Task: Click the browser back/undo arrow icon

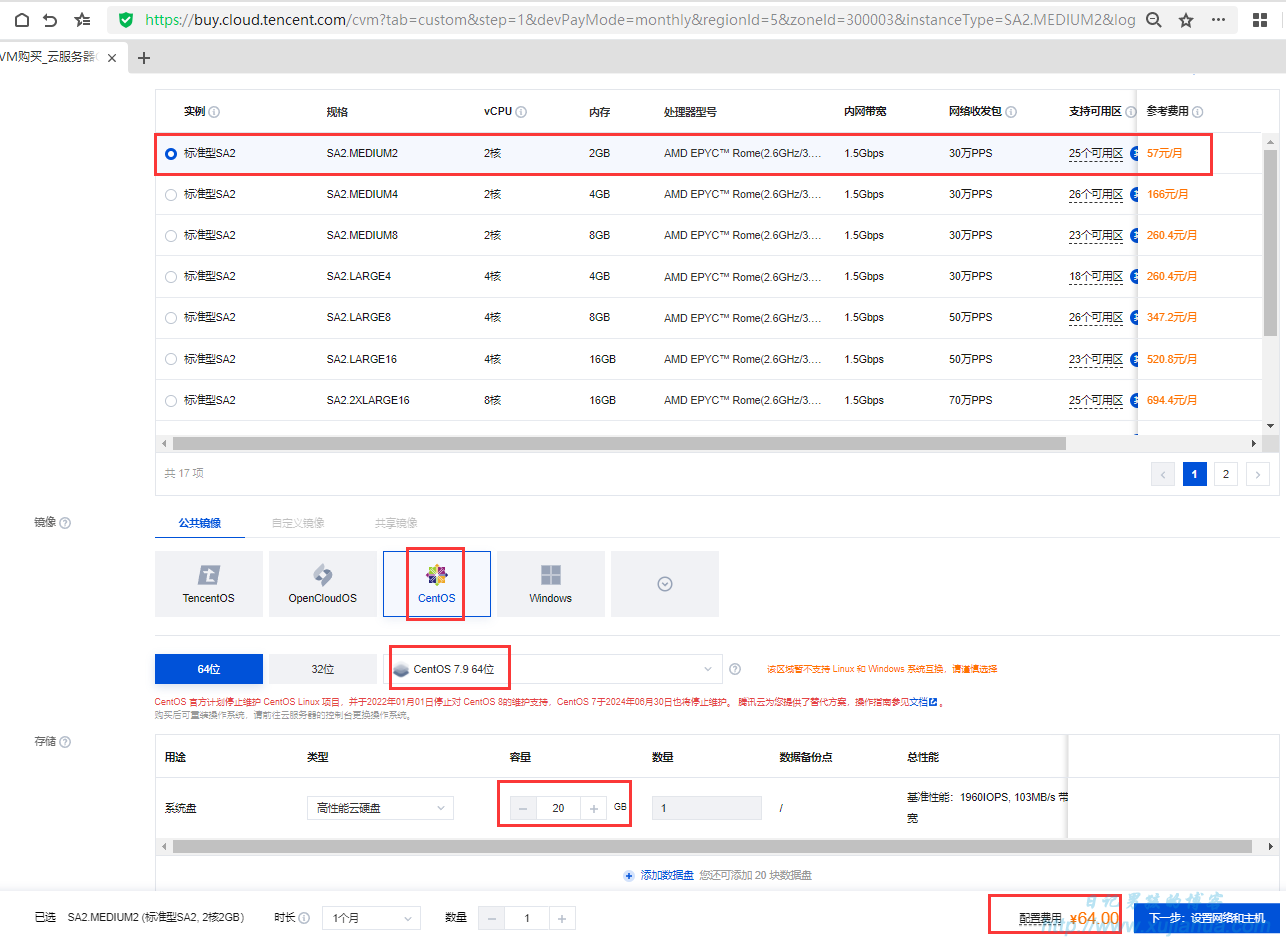Action: pyautogui.click(x=50, y=19)
